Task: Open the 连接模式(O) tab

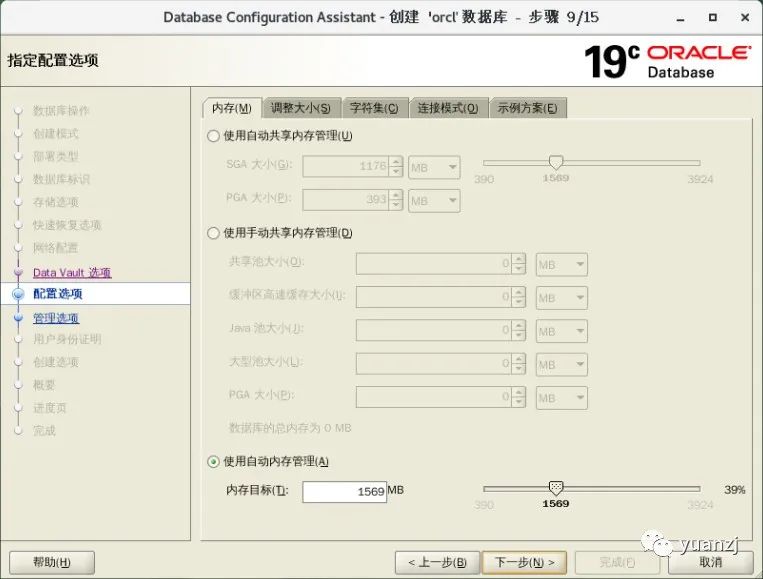Action: pyautogui.click(x=448, y=108)
